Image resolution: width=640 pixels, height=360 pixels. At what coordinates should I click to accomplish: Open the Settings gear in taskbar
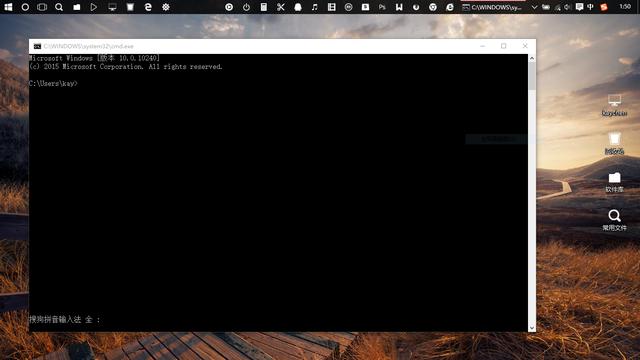[x=166, y=7]
